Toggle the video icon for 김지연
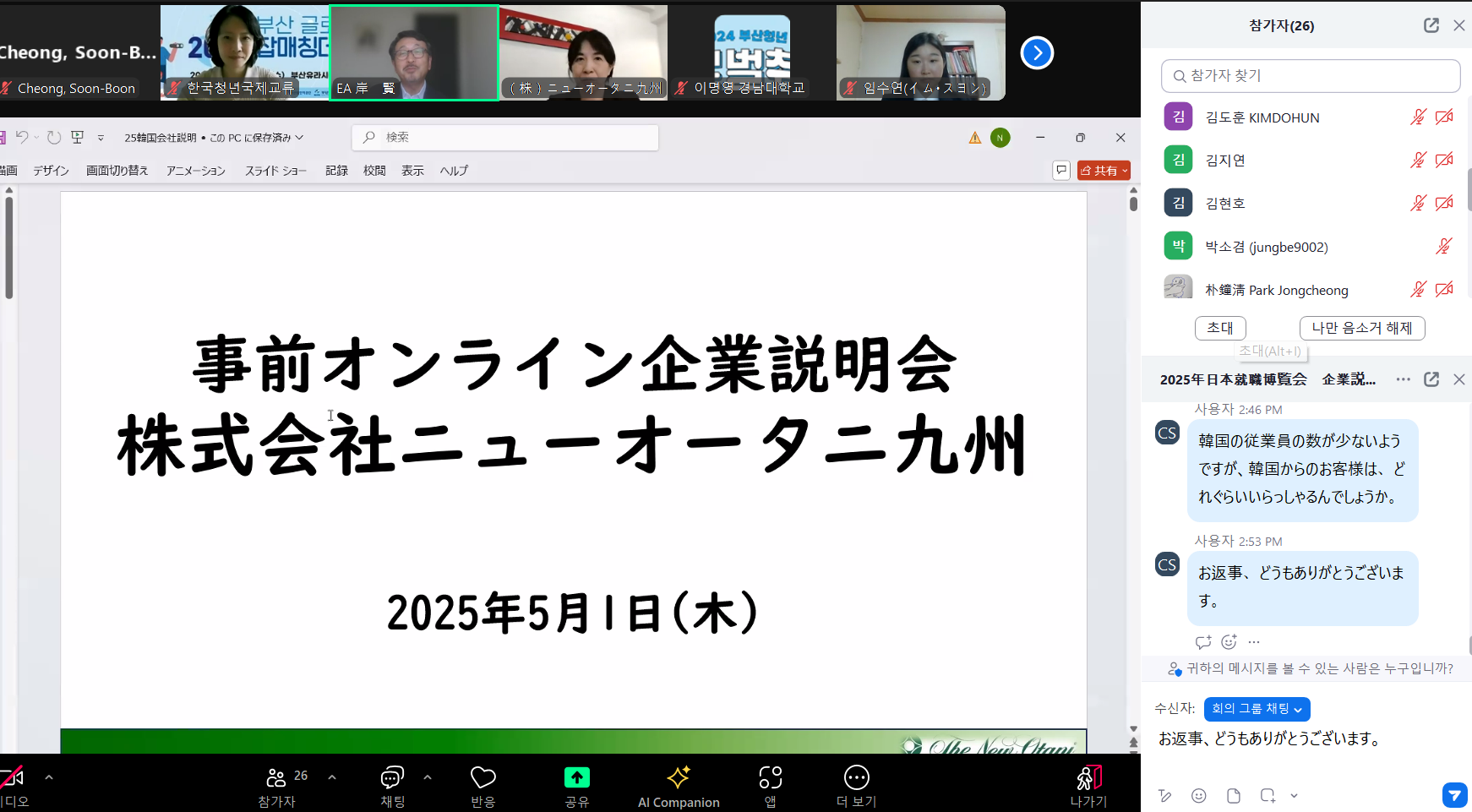 1444,161
